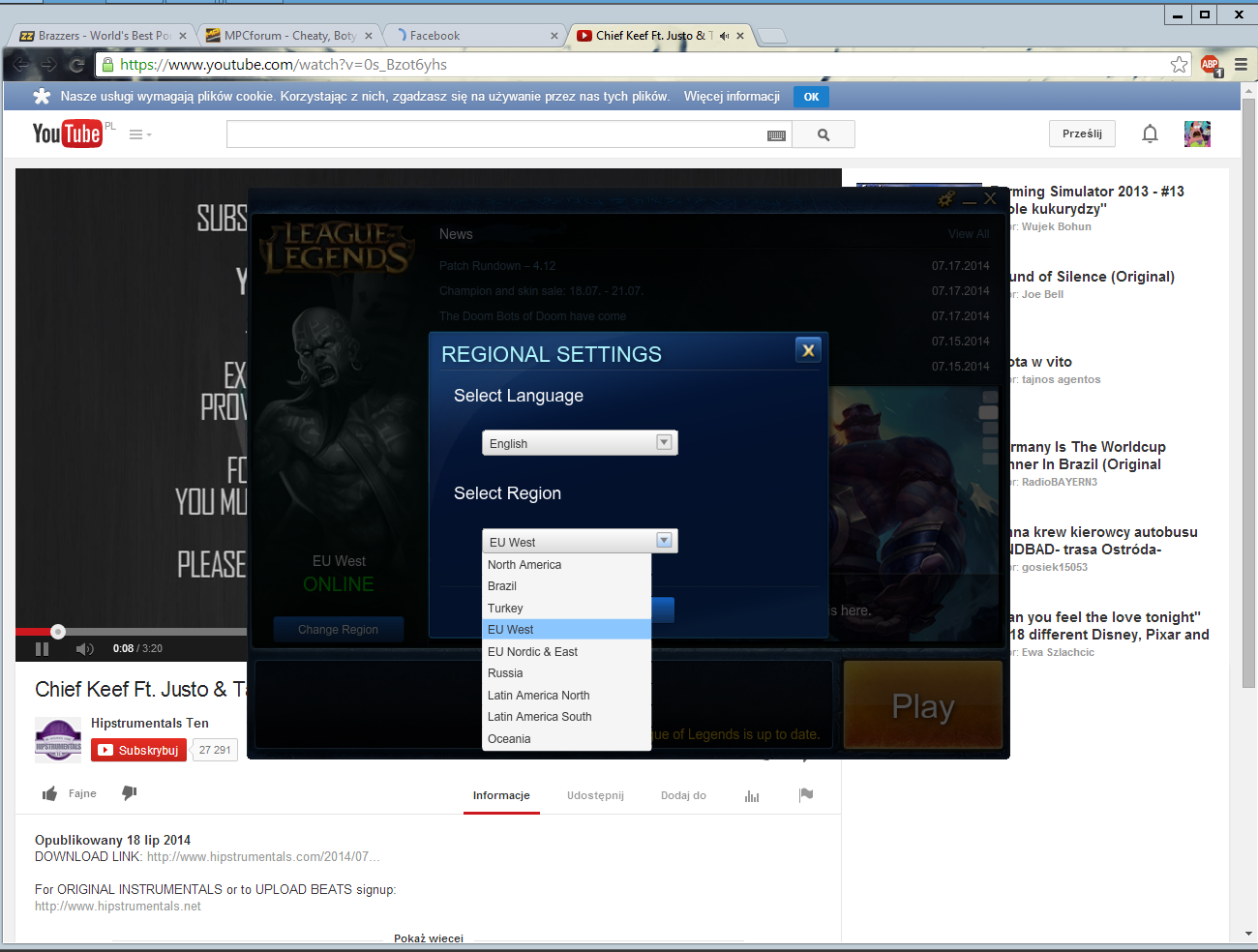Mute the YouTube video volume
Image resolution: width=1258 pixels, height=952 pixels.
point(85,648)
